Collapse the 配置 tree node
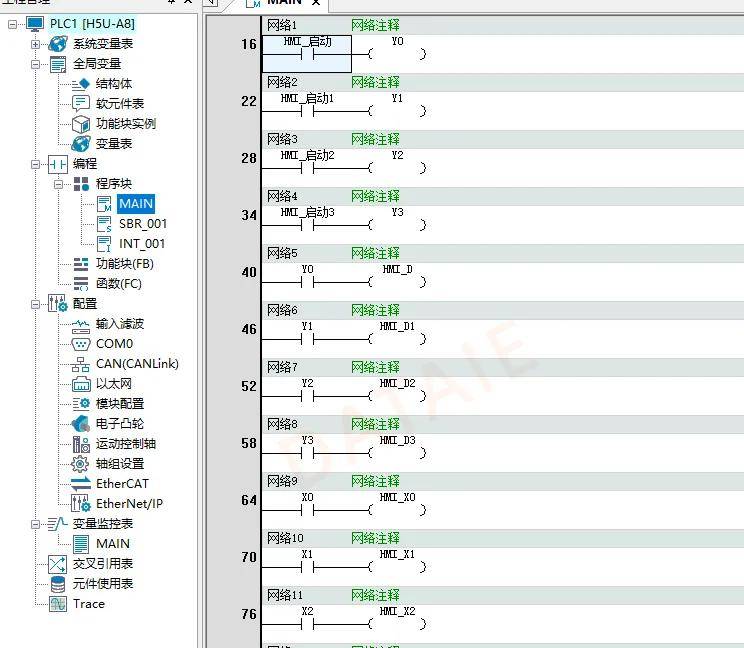 coord(36,304)
